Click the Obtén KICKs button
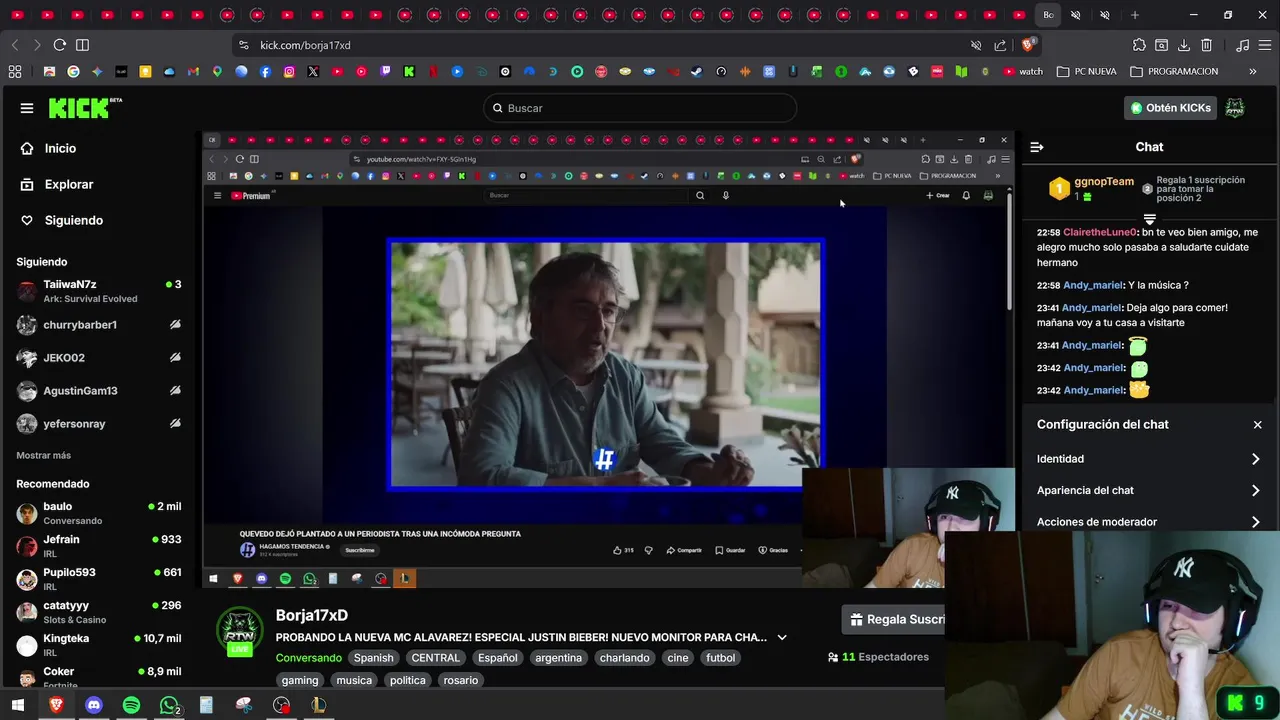The height and width of the screenshot is (720, 1280). [x=1170, y=108]
